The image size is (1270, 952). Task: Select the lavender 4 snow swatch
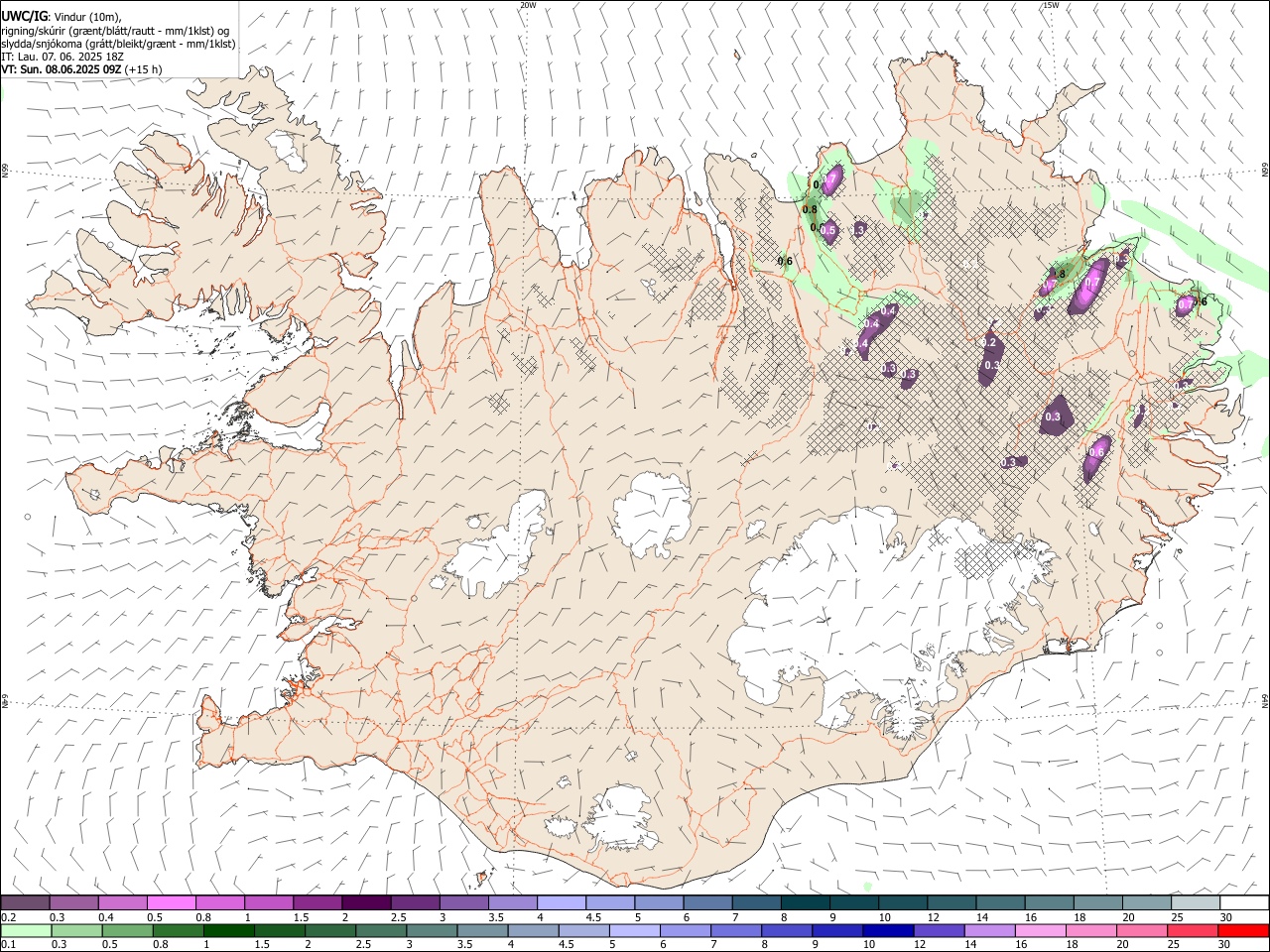tap(561, 902)
